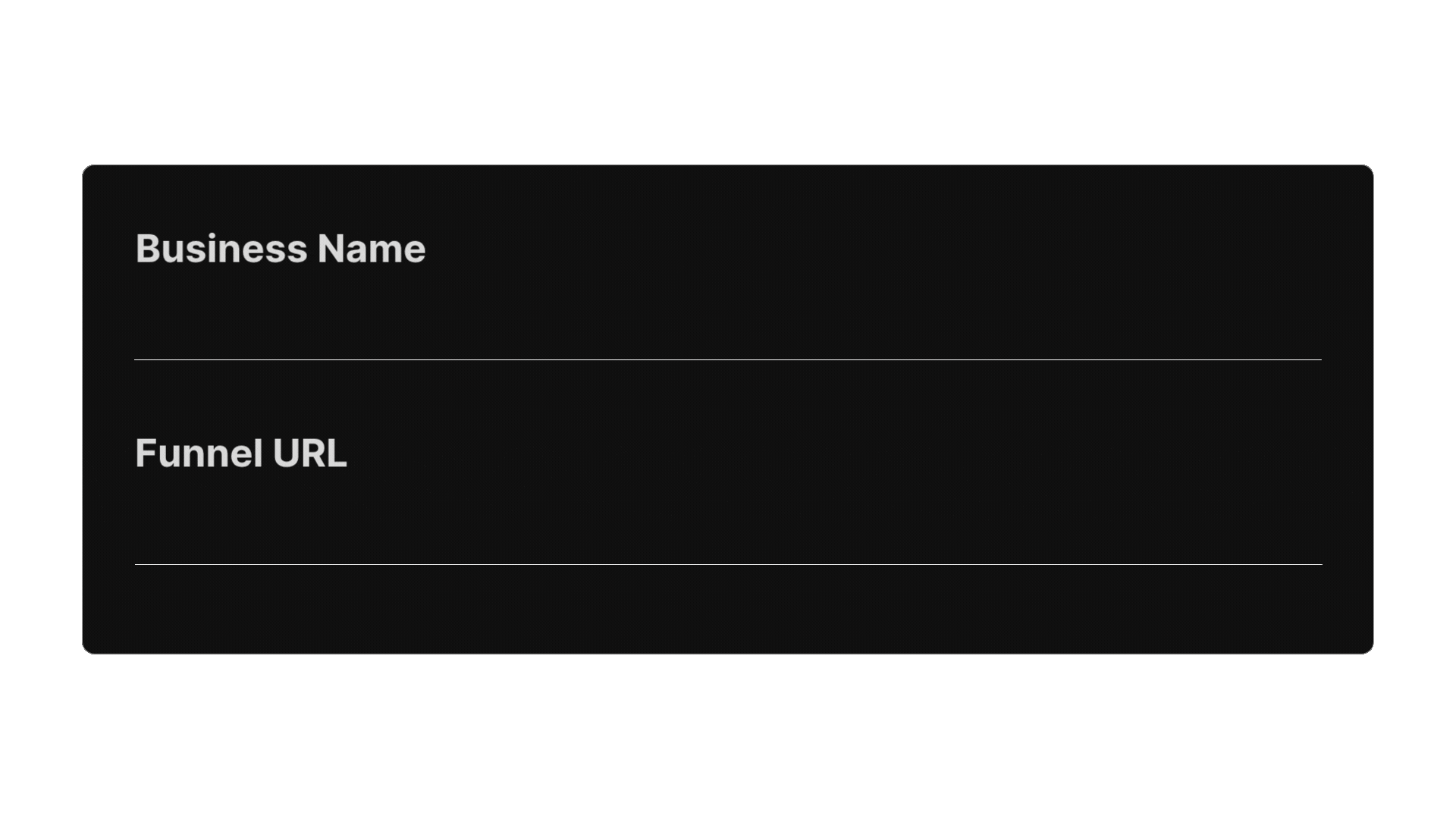Click the Funnel URL label text
The width and height of the screenshot is (1456, 819).
(240, 453)
